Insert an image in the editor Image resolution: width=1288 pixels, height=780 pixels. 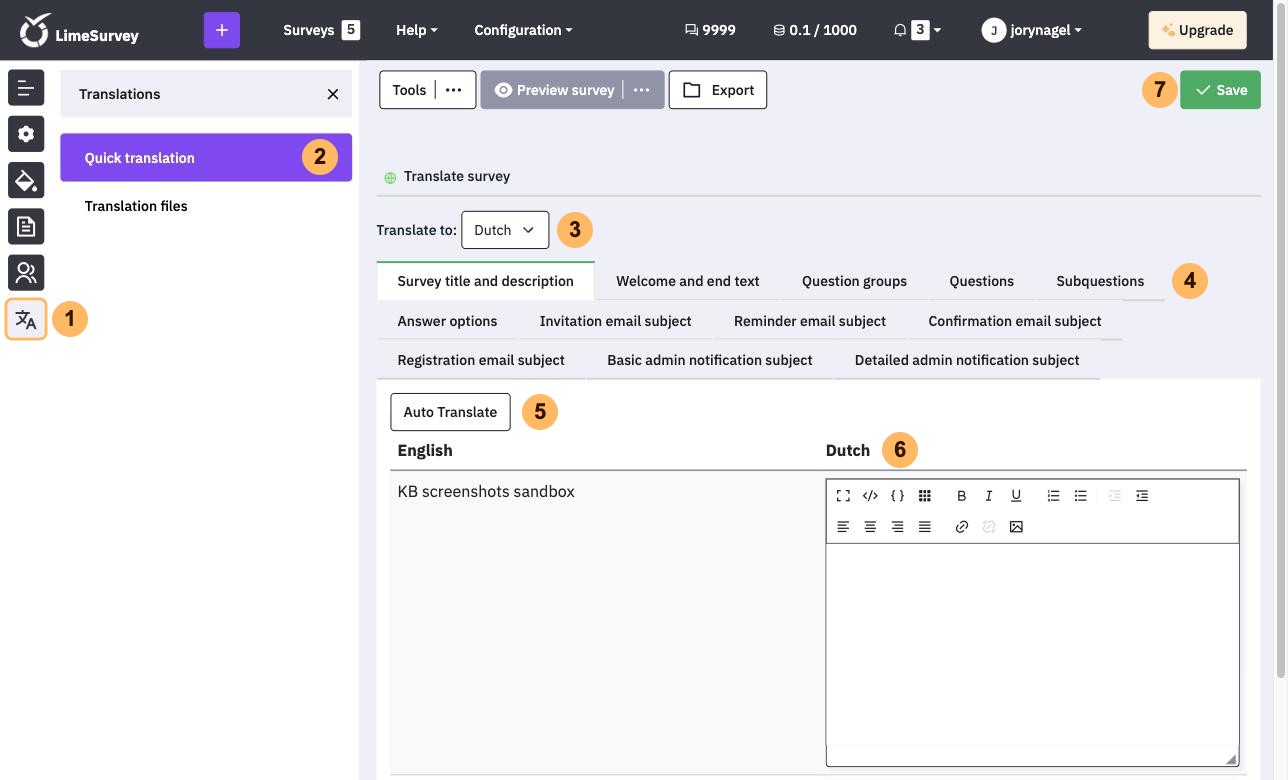[1016, 527]
